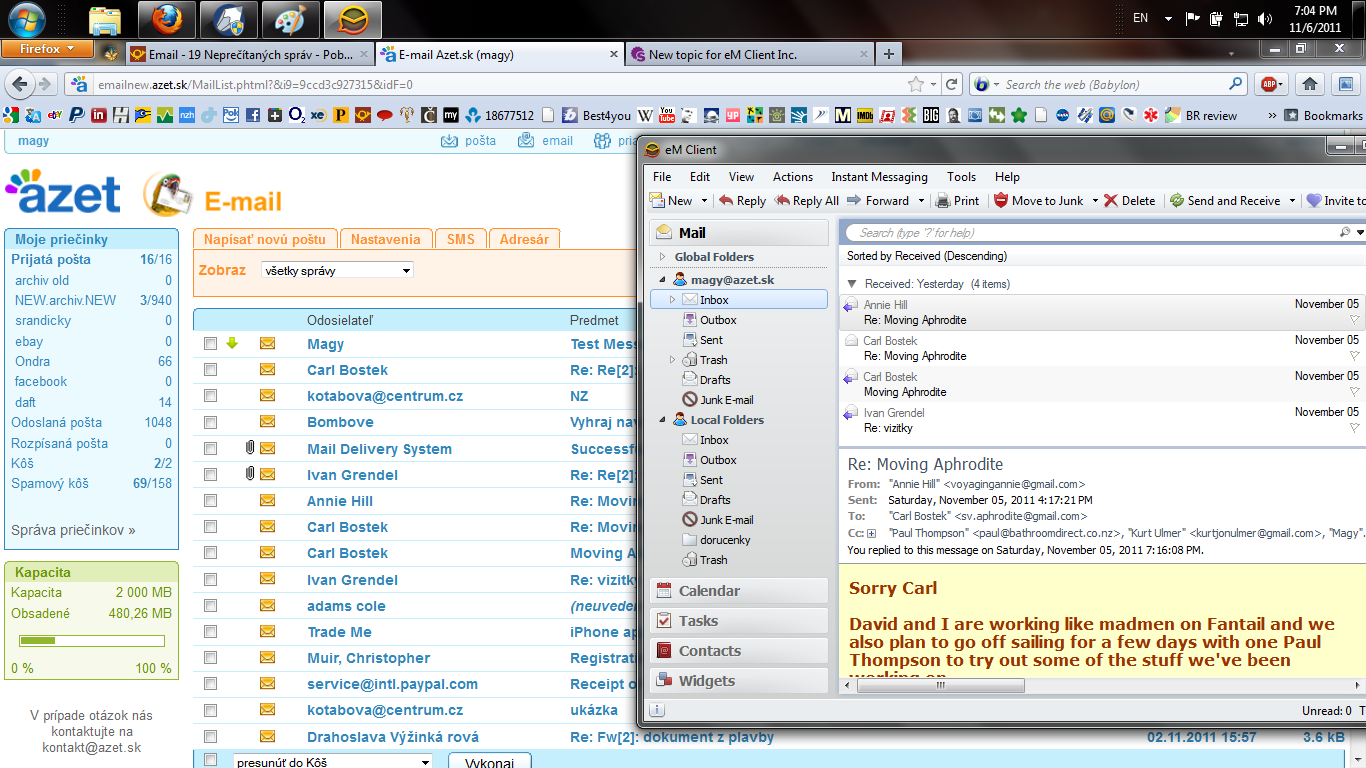Screen dimensions: 1366x768
Task: Check the service@intl.paypal.com message checkbox
Action: coord(210,684)
